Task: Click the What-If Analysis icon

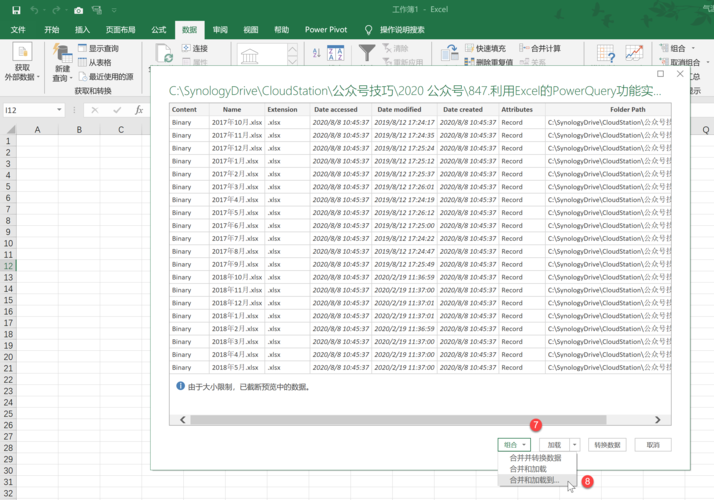Action: pos(606,53)
